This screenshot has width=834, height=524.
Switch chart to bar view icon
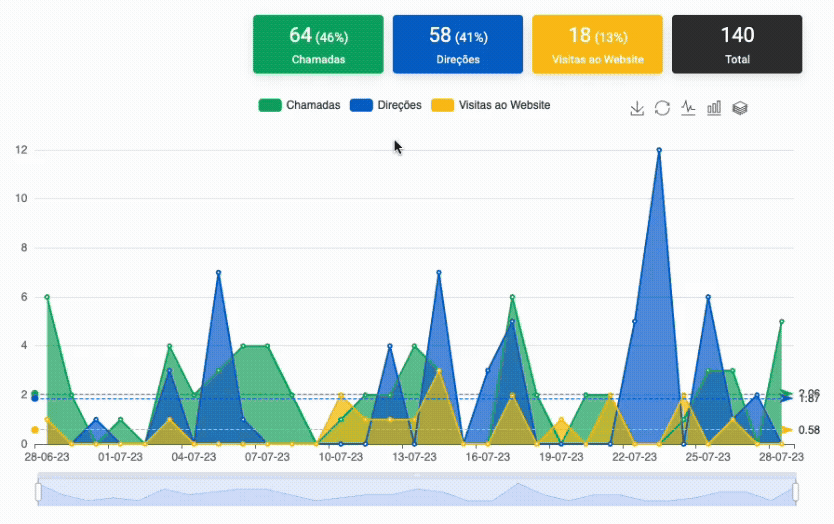pos(714,108)
